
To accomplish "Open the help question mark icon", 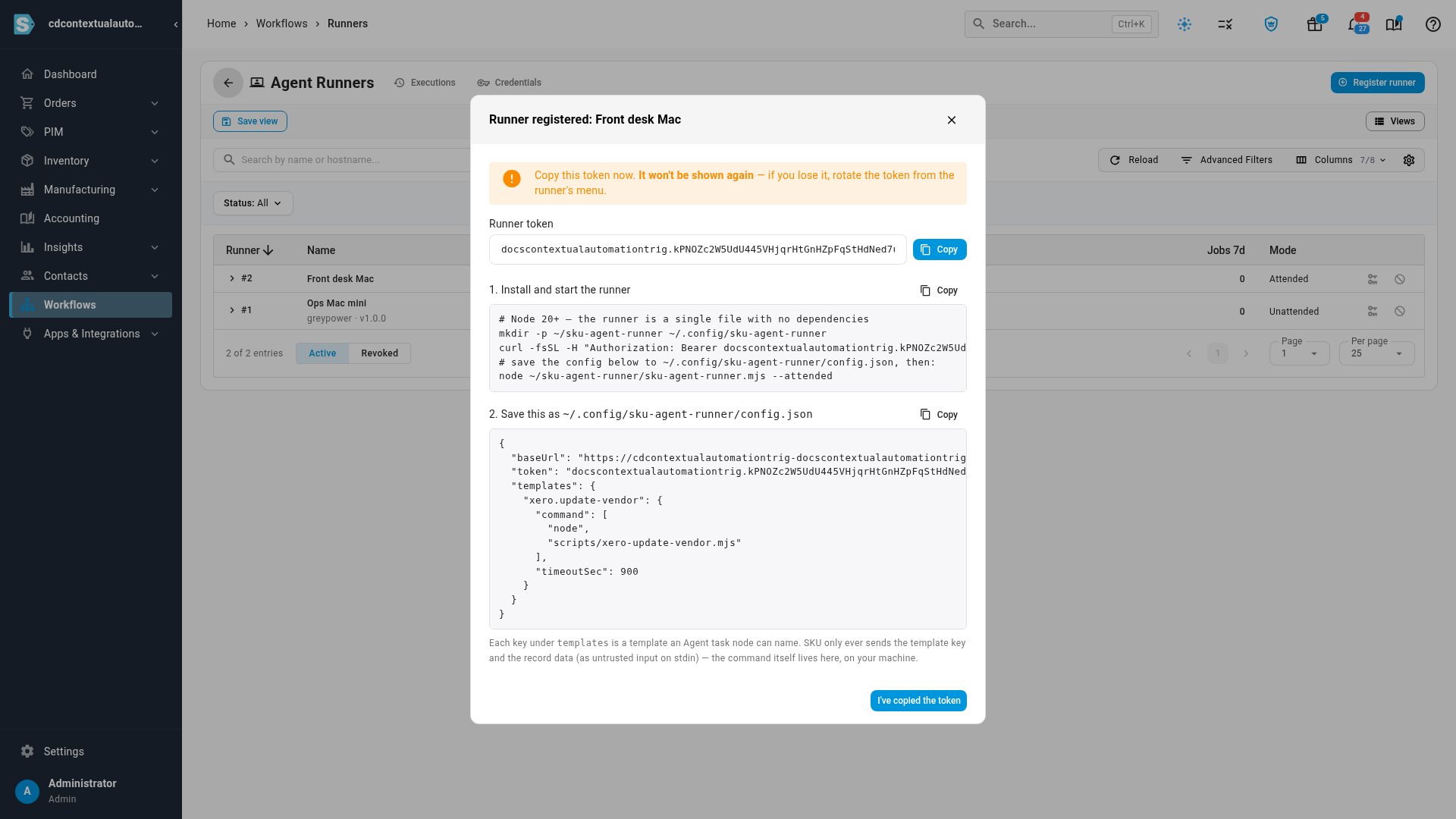I will coord(1432,24).
